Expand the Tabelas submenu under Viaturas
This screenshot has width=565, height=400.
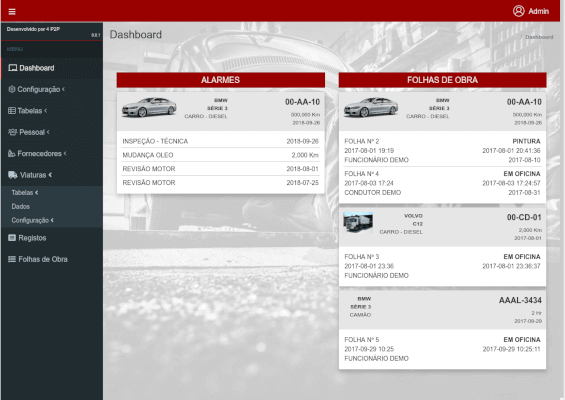point(25,192)
